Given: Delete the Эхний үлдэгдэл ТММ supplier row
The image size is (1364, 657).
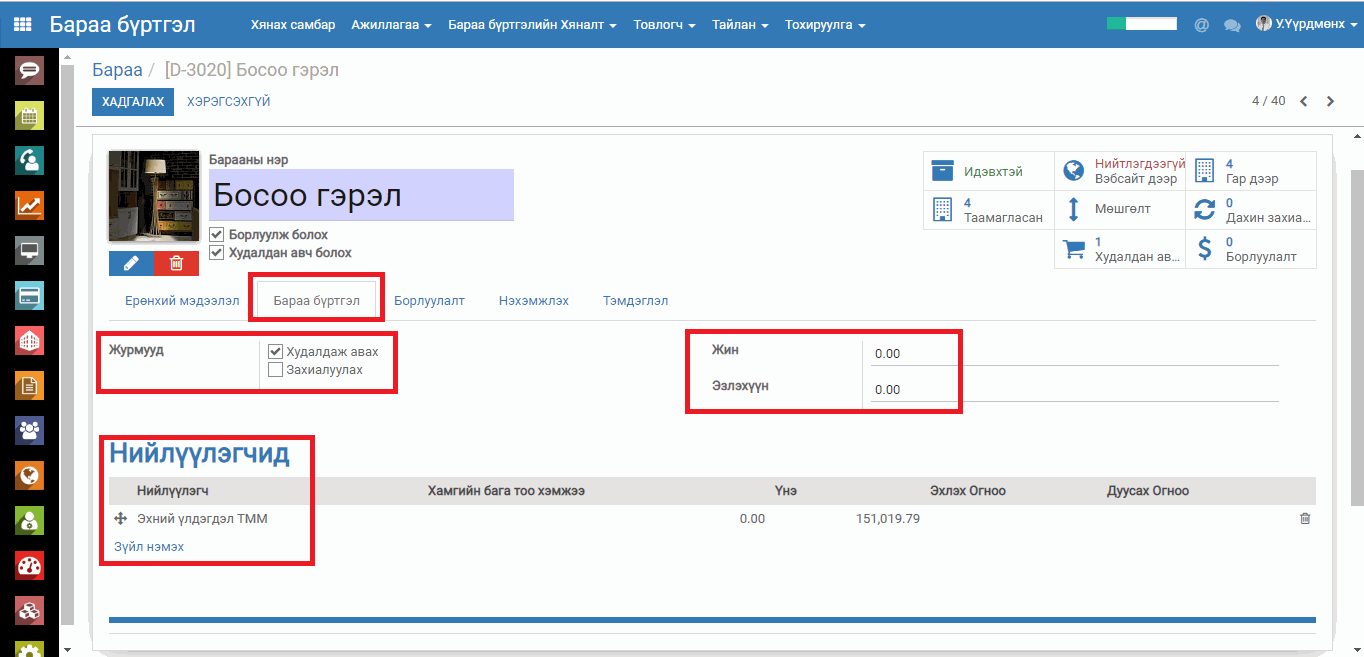Looking at the screenshot, I should pos(1304,519).
